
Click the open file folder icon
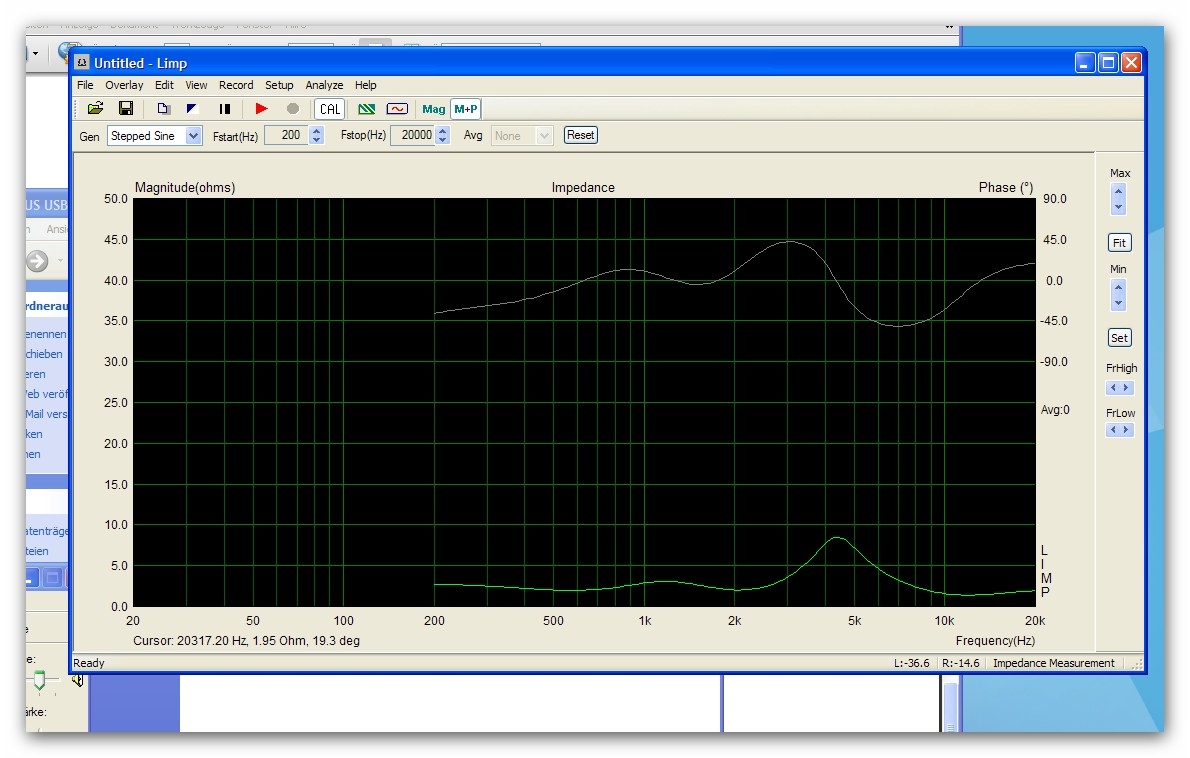click(95, 109)
